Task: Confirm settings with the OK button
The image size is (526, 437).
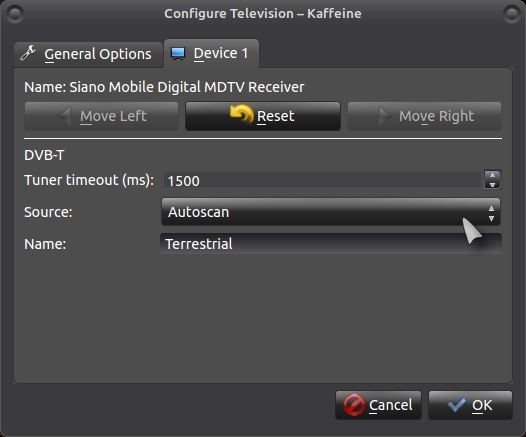Action: 470,405
